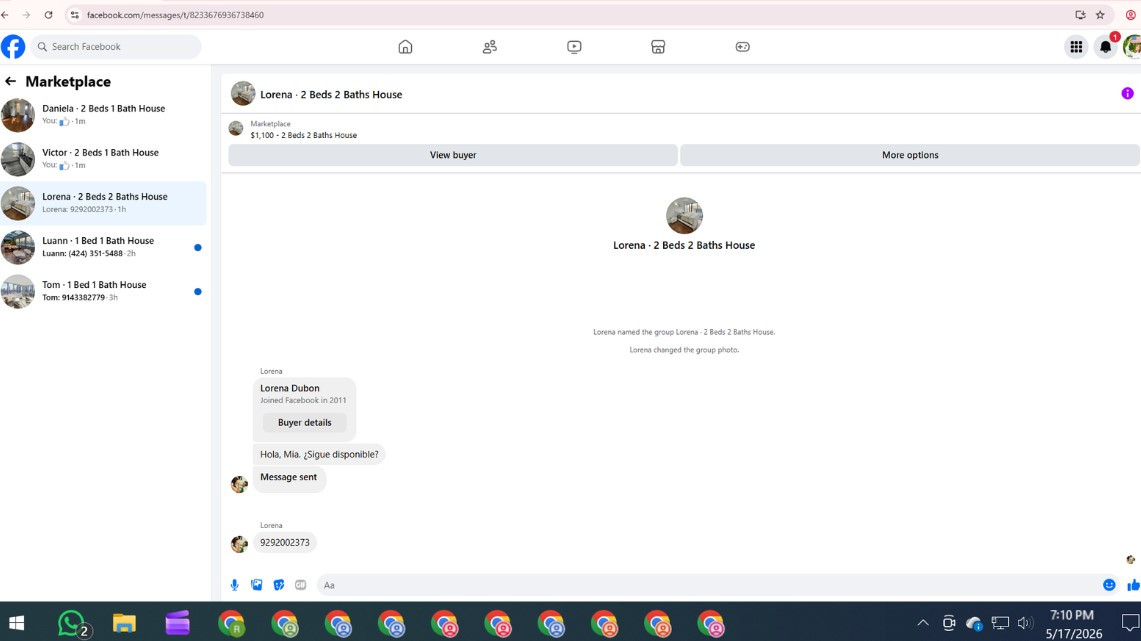Open Victor 2 Beds 1 Bath conversation
1141x641 pixels.
pyautogui.click(x=103, y=159)
